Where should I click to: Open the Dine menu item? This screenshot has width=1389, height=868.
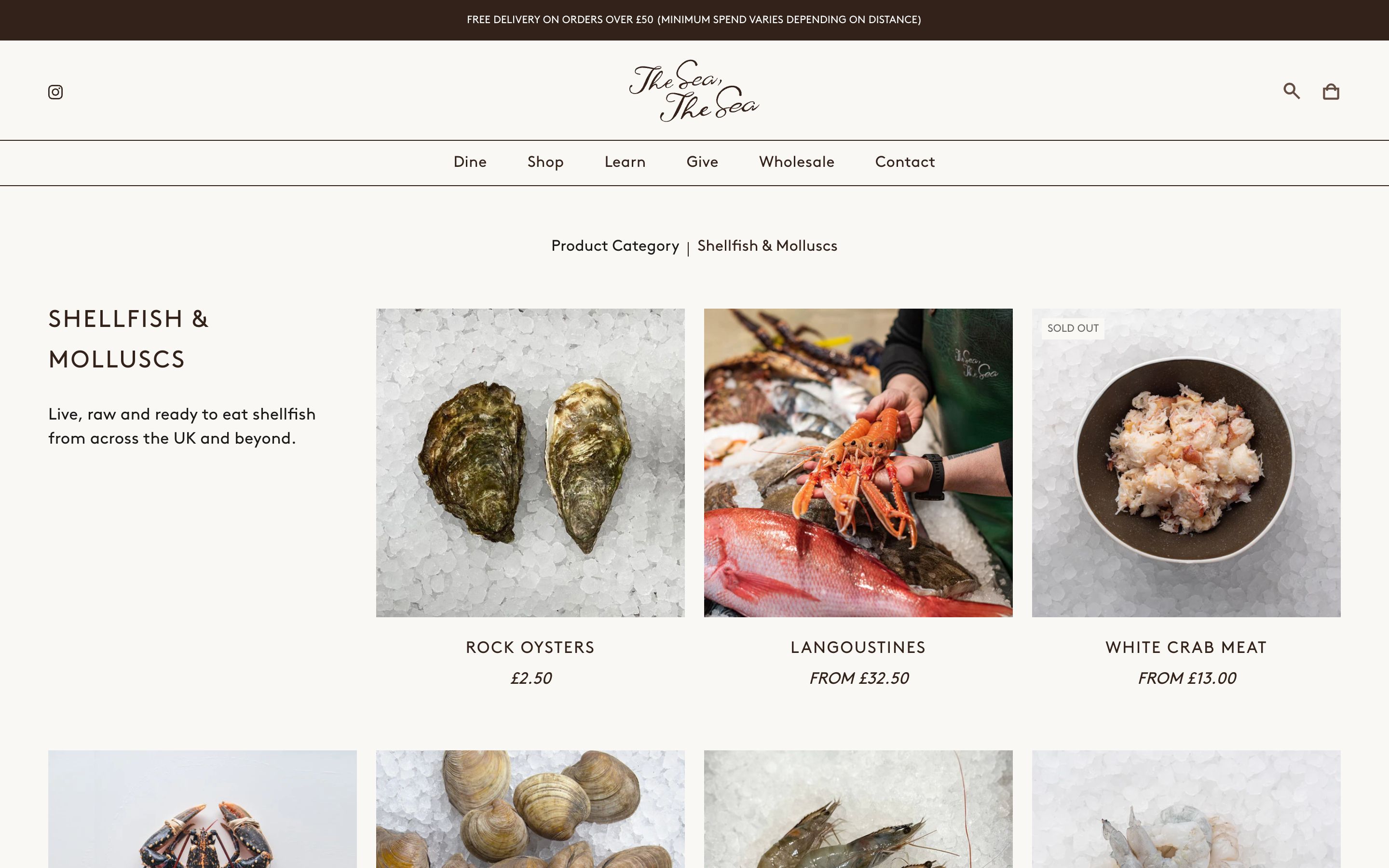470,162
